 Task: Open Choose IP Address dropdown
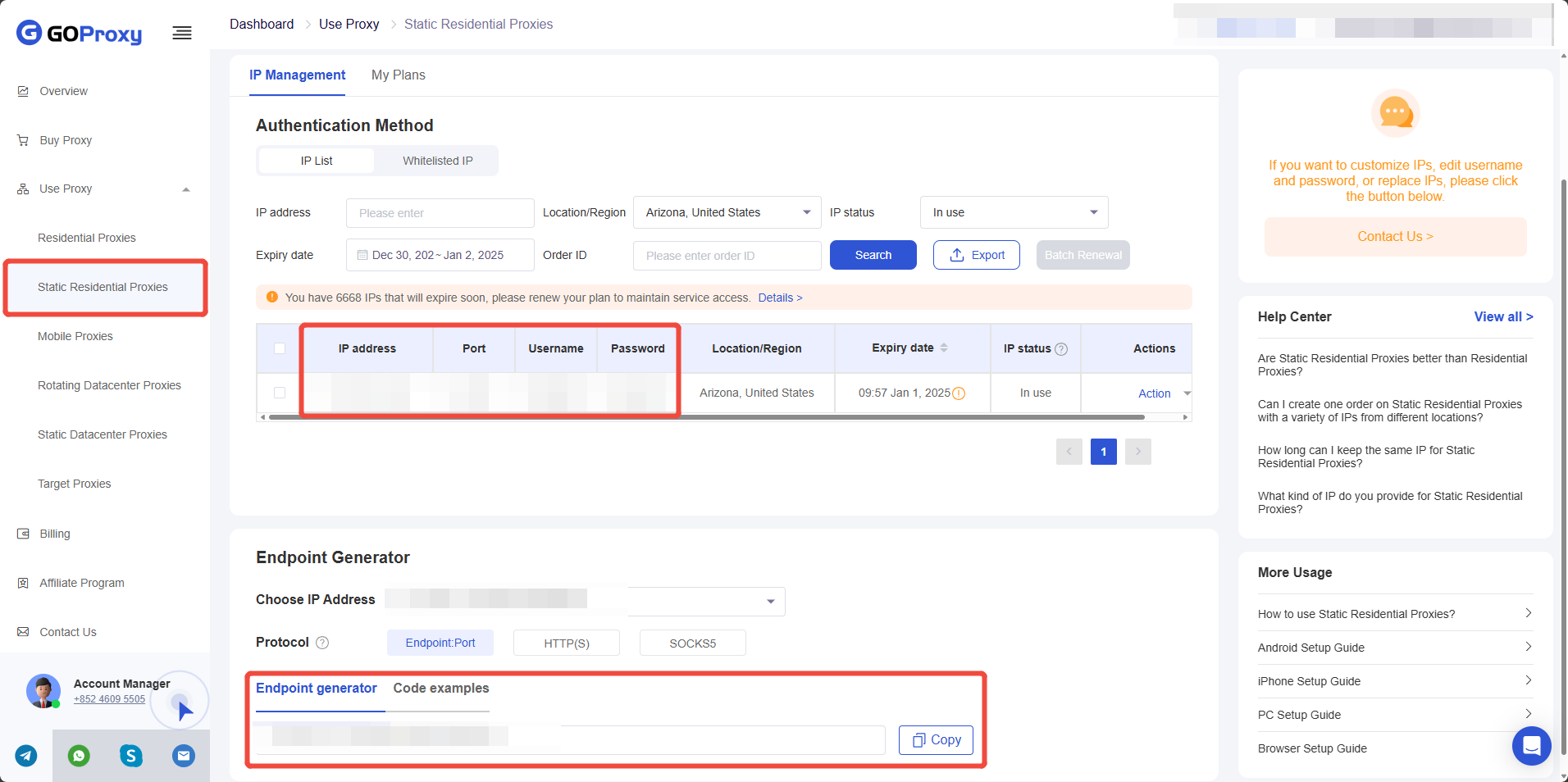(585, 601)
